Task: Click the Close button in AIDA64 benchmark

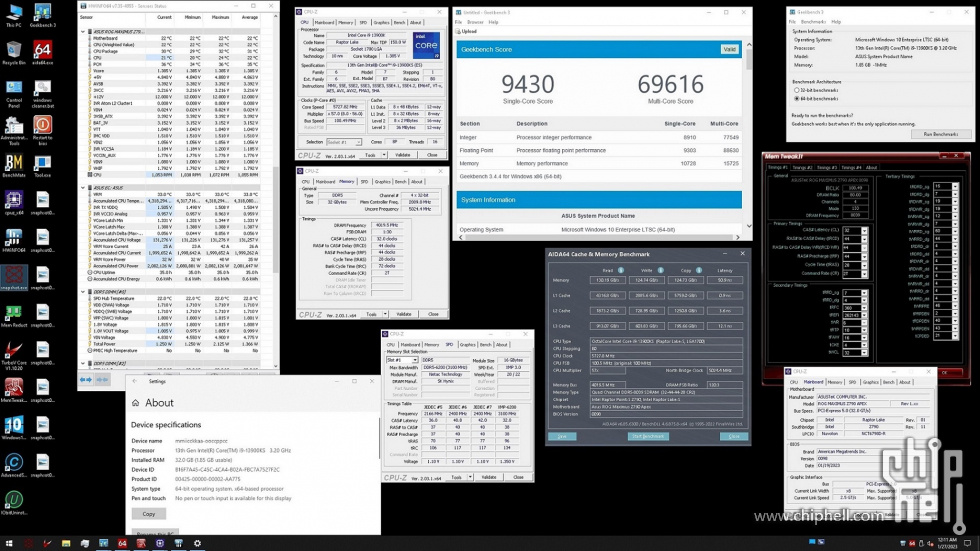Action: click(x=734, y=436)
